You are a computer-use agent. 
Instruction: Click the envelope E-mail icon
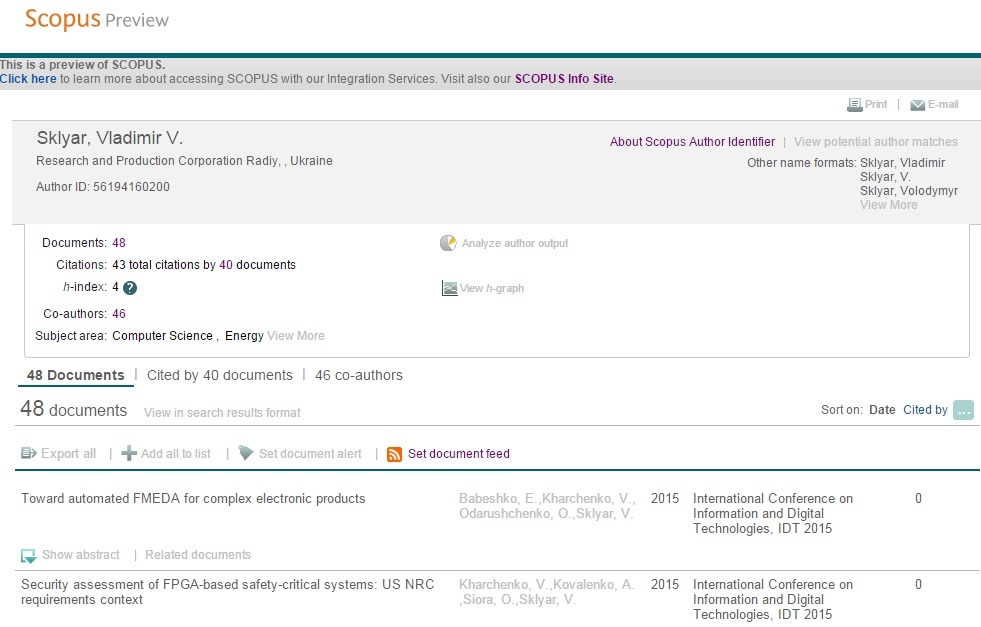[917, 105]
